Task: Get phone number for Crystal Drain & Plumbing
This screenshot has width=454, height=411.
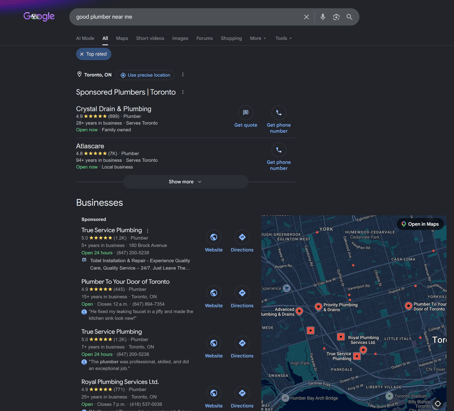Action: 279,120
